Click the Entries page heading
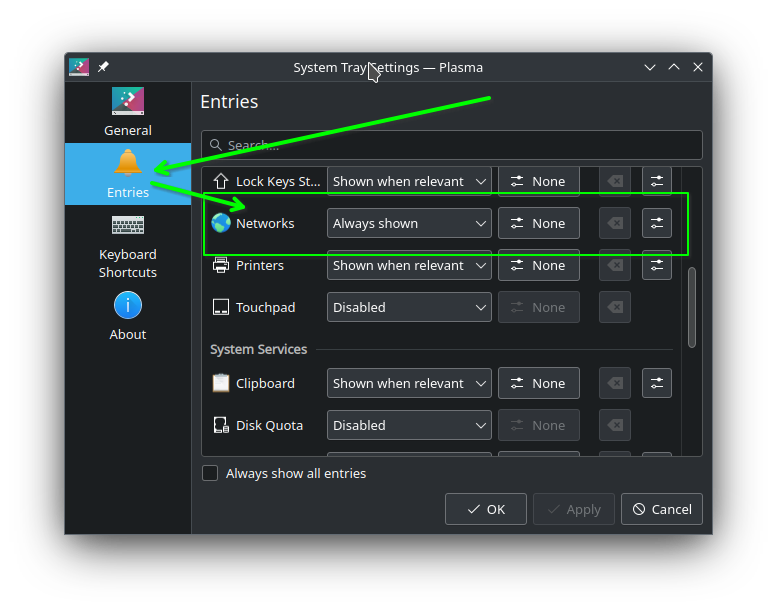 coord(229,102)
